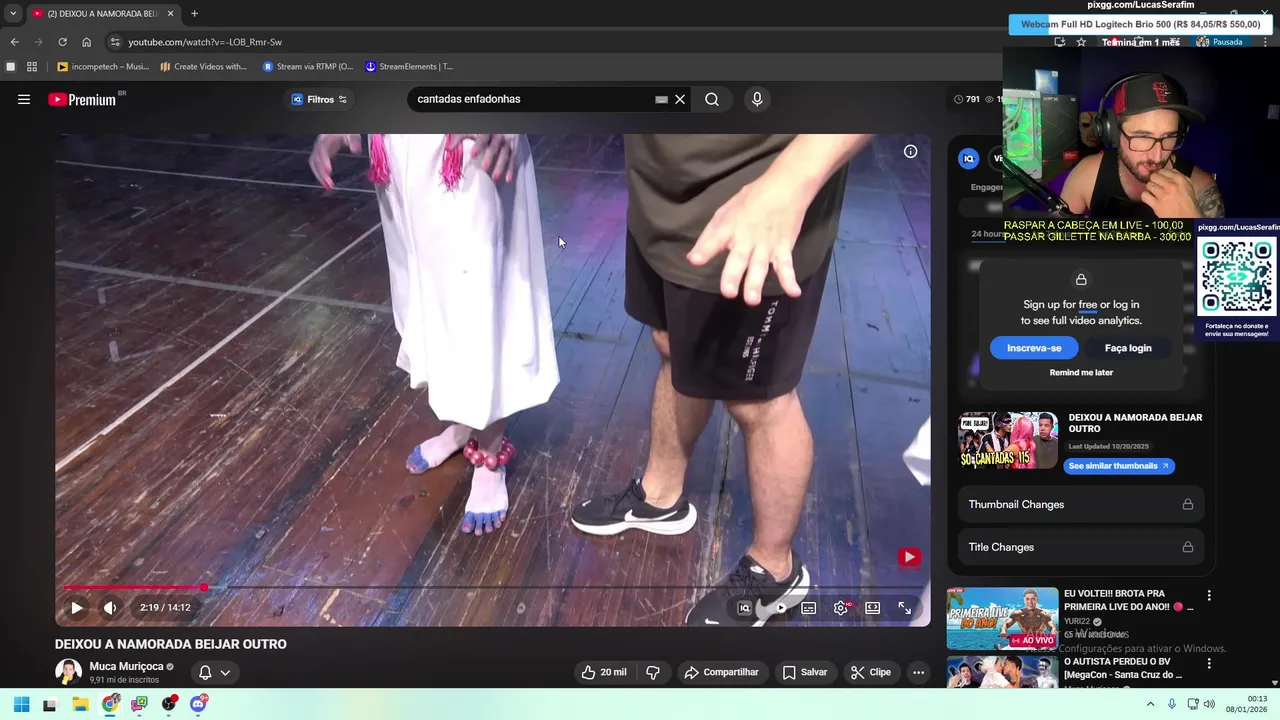This screenshot has height=720, width=1280.
Task: Open StreamElements bookmark
Action: click(409, 66)
